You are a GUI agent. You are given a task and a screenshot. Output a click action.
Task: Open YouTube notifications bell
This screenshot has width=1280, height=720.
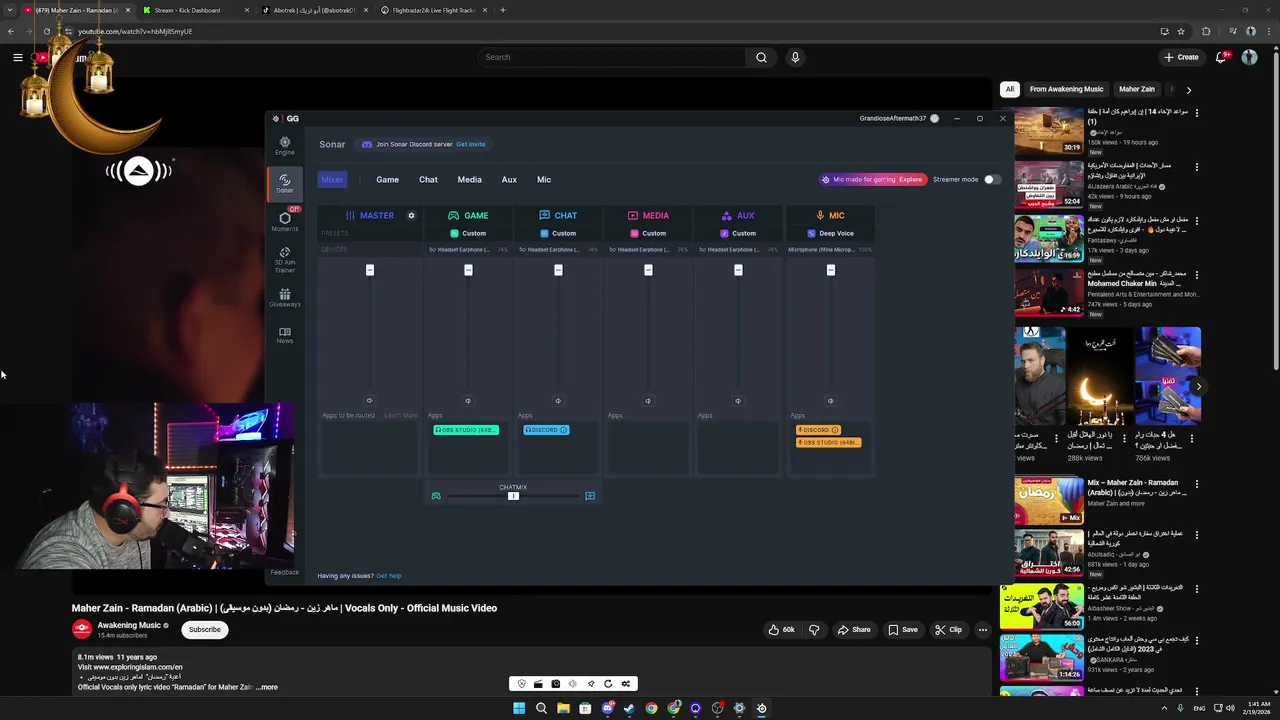click(1220, 57)
